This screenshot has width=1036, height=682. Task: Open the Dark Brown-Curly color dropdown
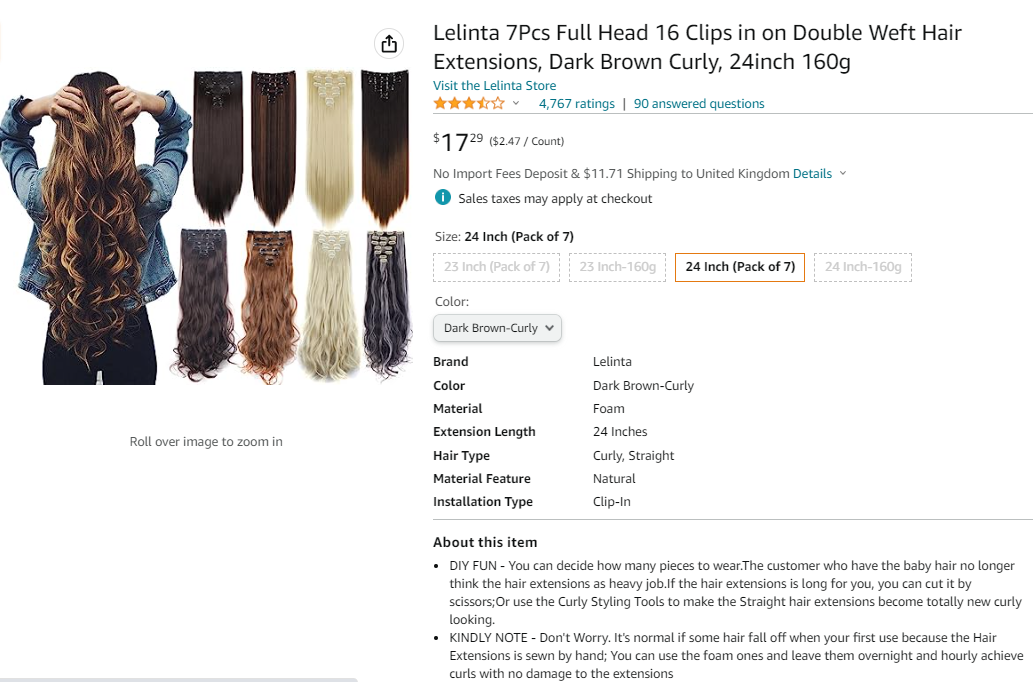(498, 328)
